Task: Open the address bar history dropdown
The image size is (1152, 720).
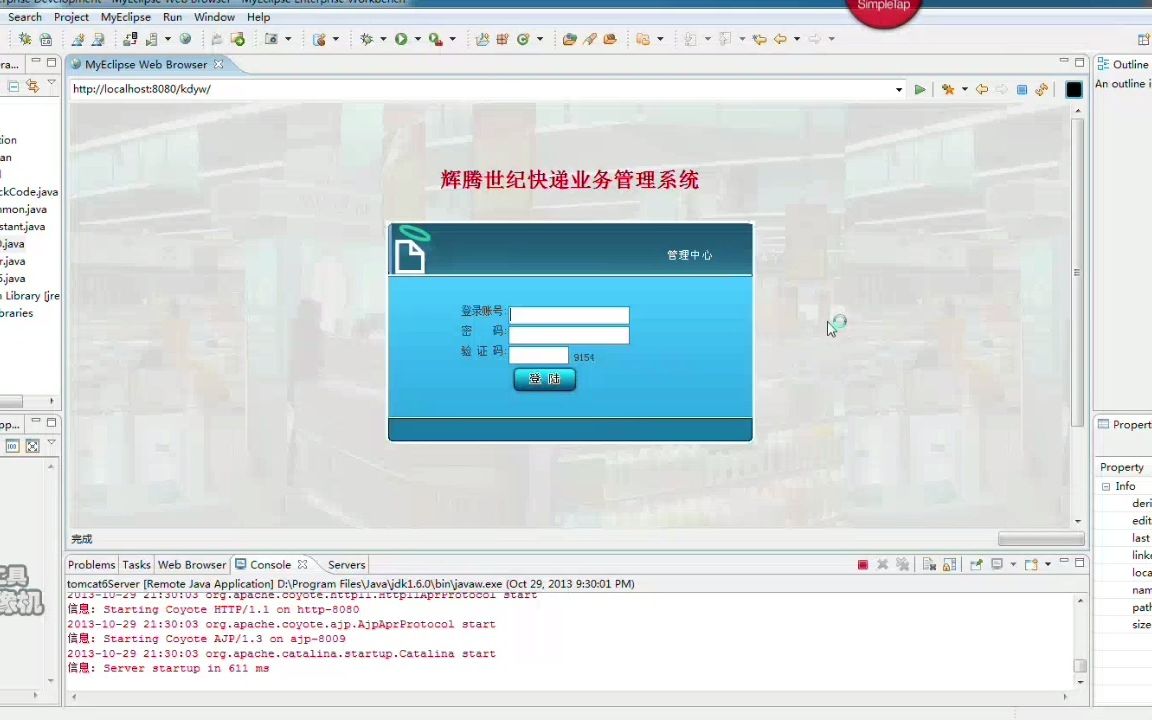Action: [898, 89]
